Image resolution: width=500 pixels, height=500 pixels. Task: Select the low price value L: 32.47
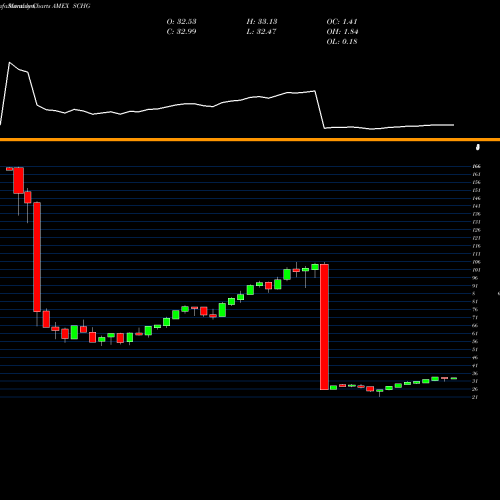[262, 32]
